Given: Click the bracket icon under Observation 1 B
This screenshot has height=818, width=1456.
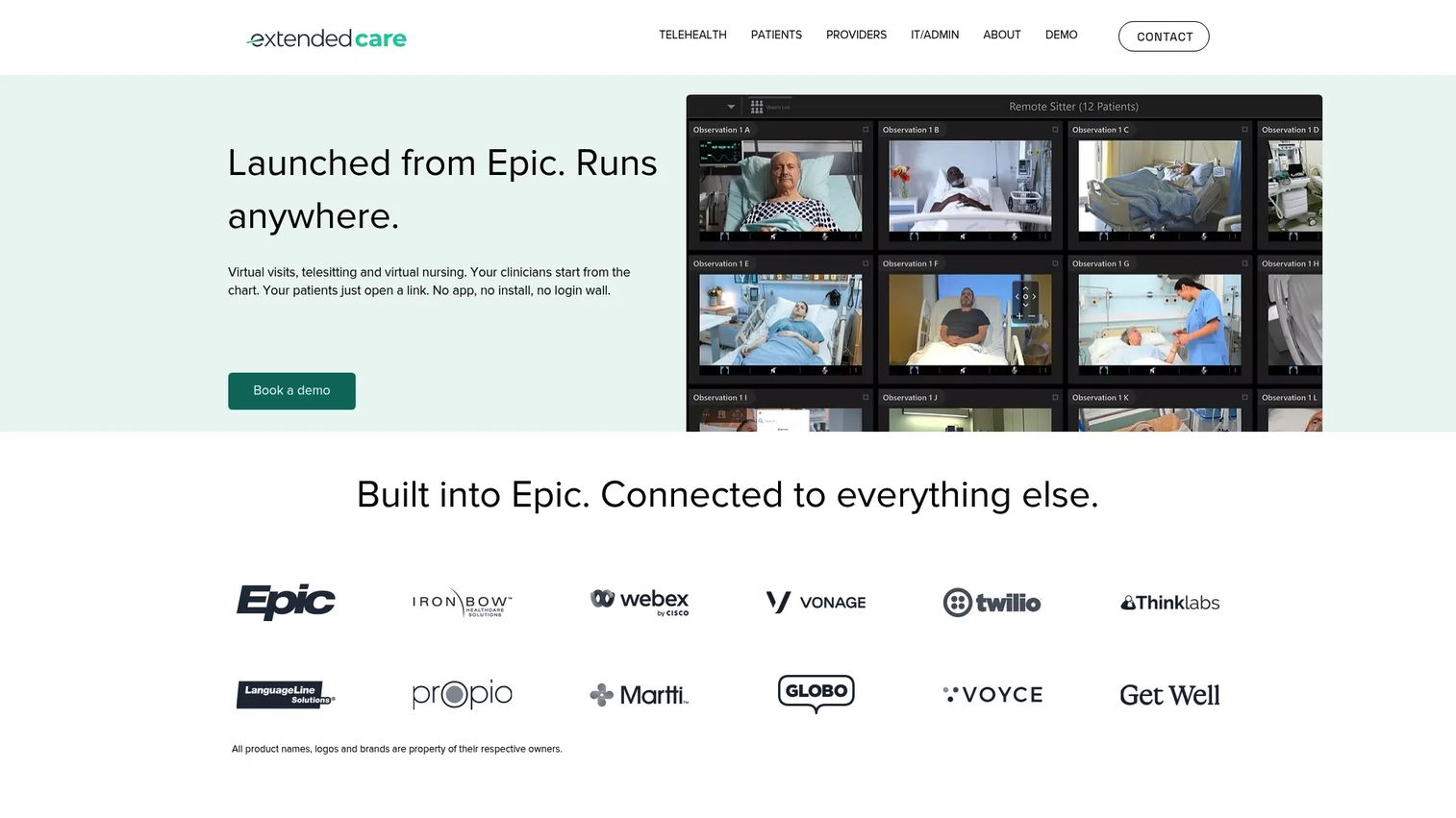Looking at the screenshot, I should point(914,236).
